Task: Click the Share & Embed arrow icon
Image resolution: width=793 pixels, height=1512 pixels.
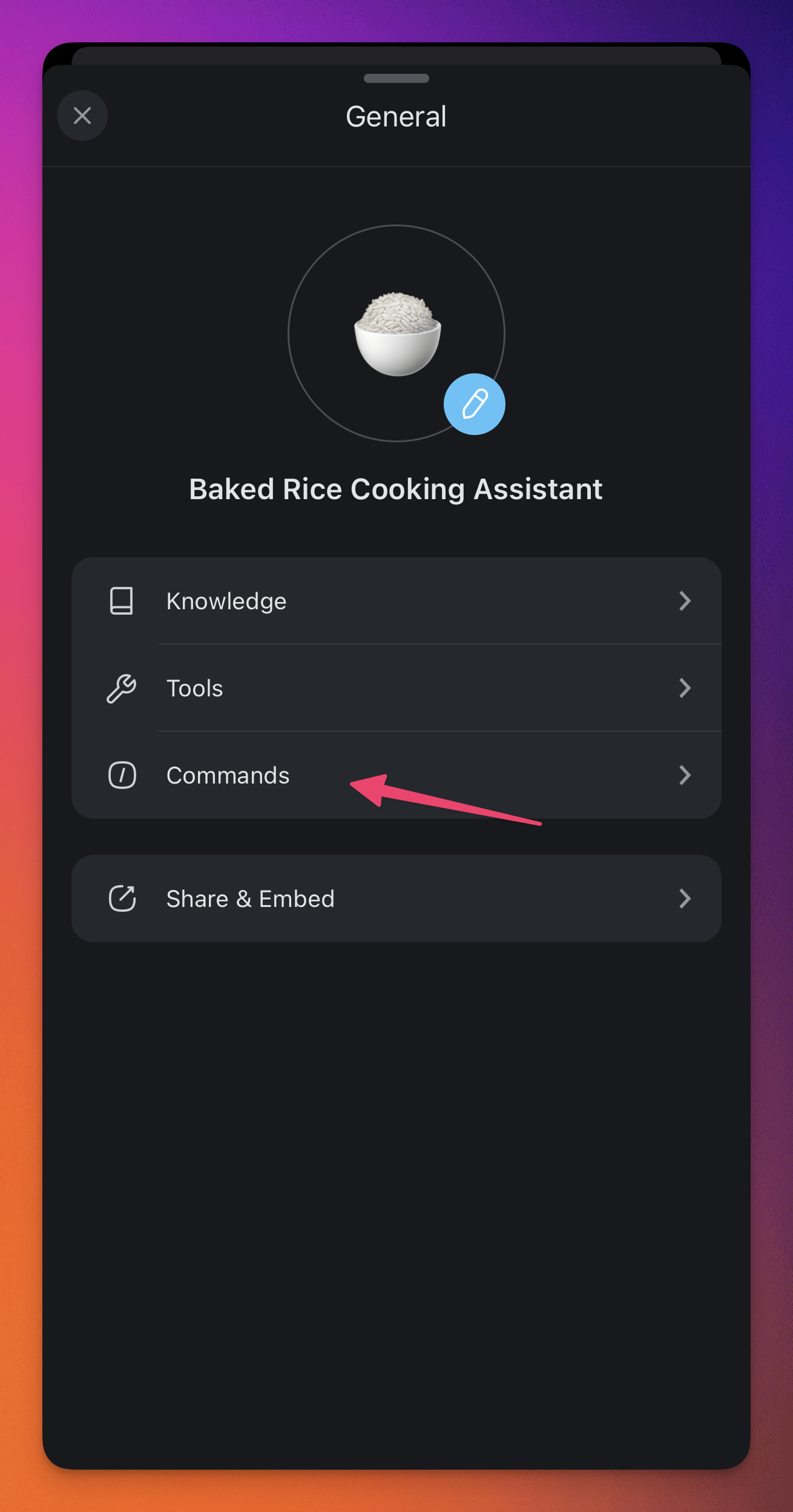Action: 122,898
